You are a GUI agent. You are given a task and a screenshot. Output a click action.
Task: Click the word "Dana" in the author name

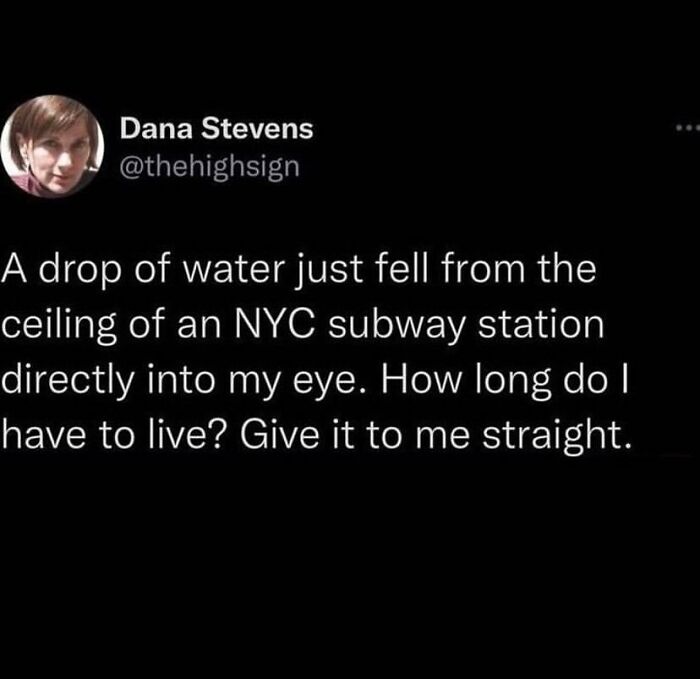pyautogui.click(x=156, y=129)
